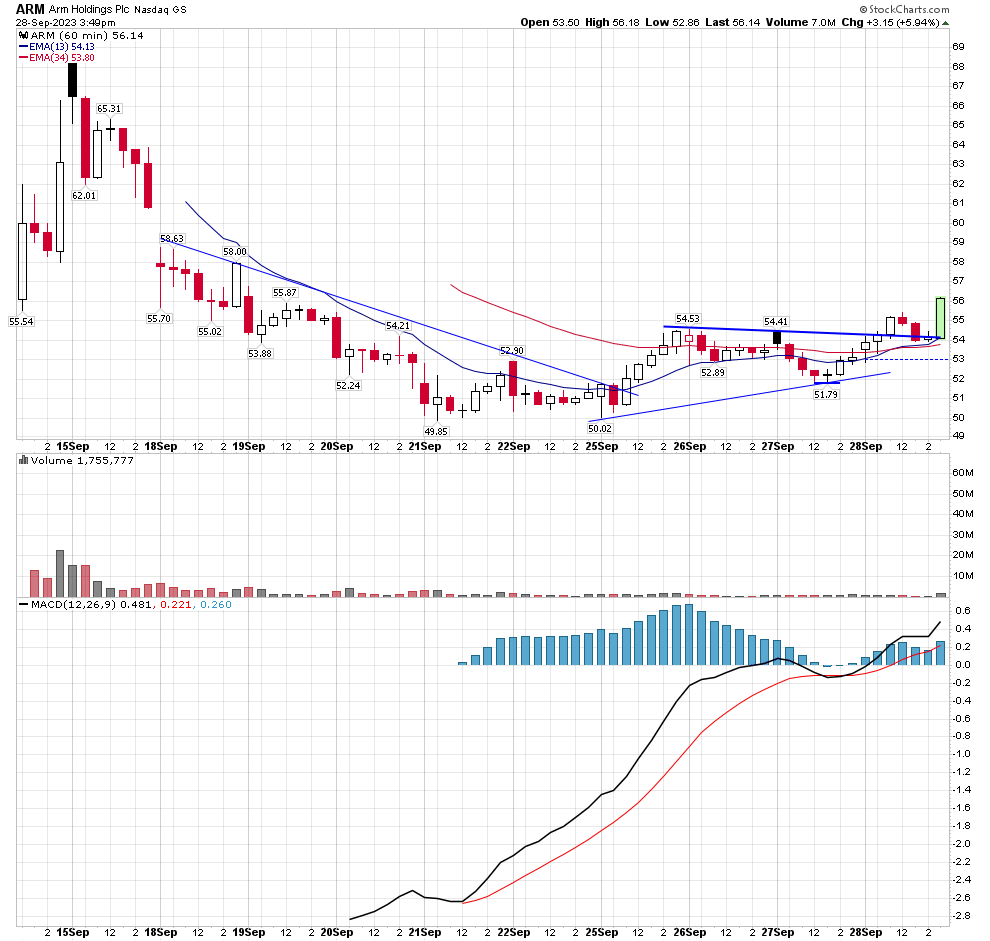Screen dimensions: 990x941
Task: Click the 65.31 price annotation
Action: pos(109,109)
